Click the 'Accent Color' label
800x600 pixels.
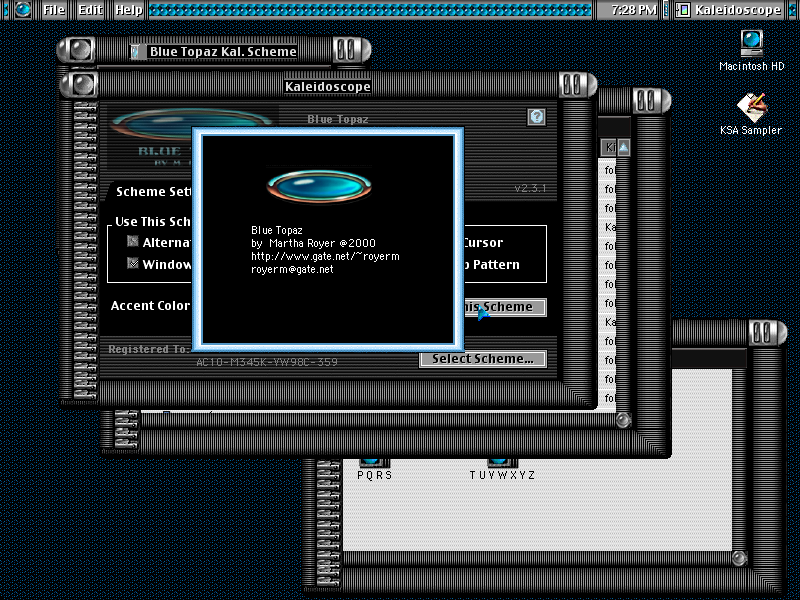coord(151,306)
